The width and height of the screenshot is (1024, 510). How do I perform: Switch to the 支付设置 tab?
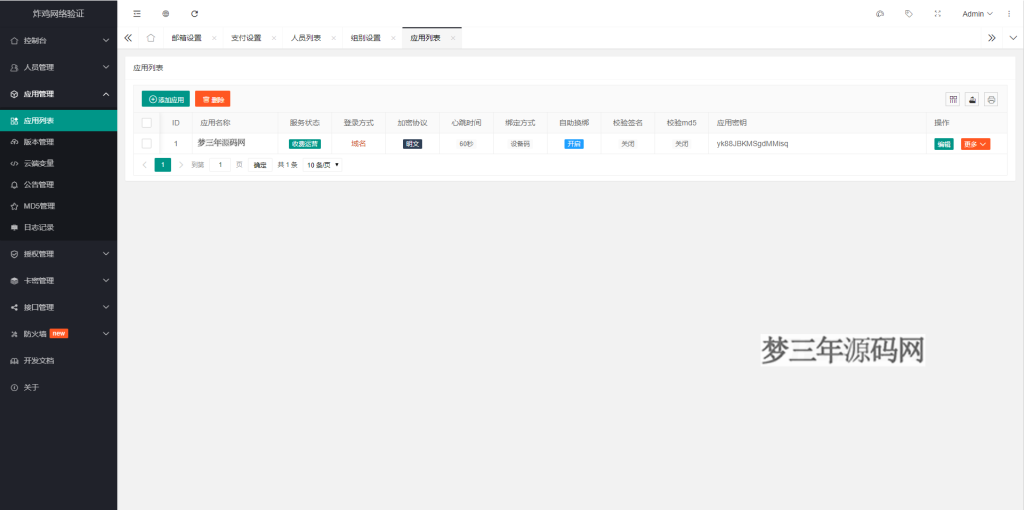[x=246, y=38]
